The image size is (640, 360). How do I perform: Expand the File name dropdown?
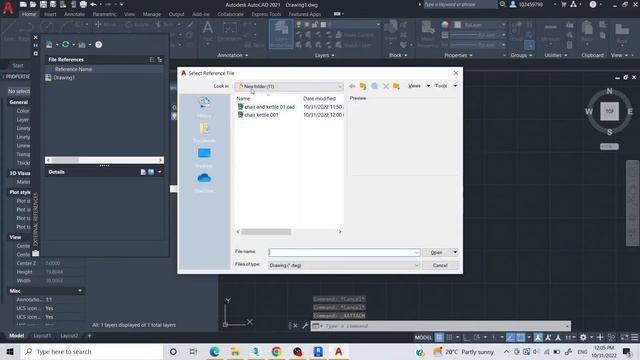416,253
